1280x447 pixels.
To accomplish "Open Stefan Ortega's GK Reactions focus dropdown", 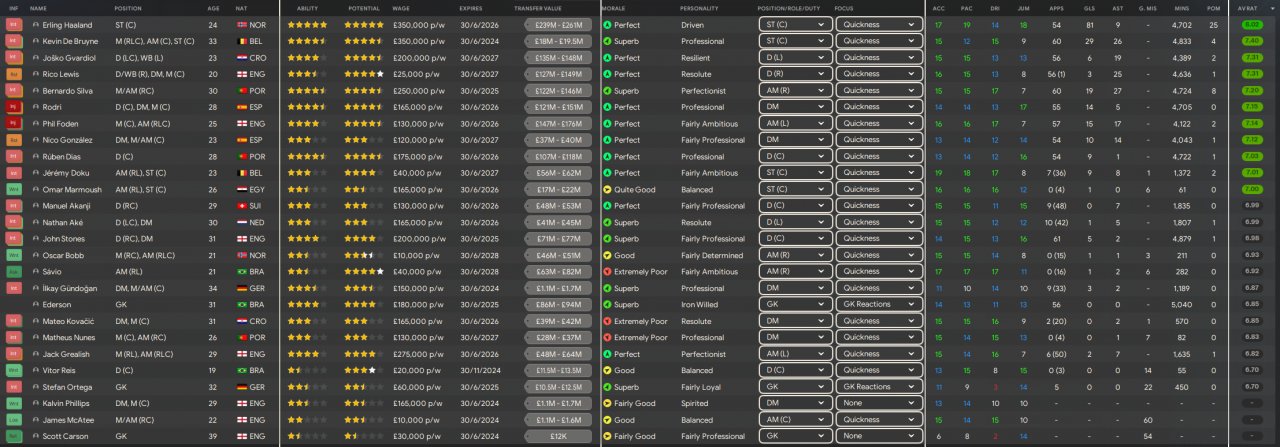I will [879, 387].
